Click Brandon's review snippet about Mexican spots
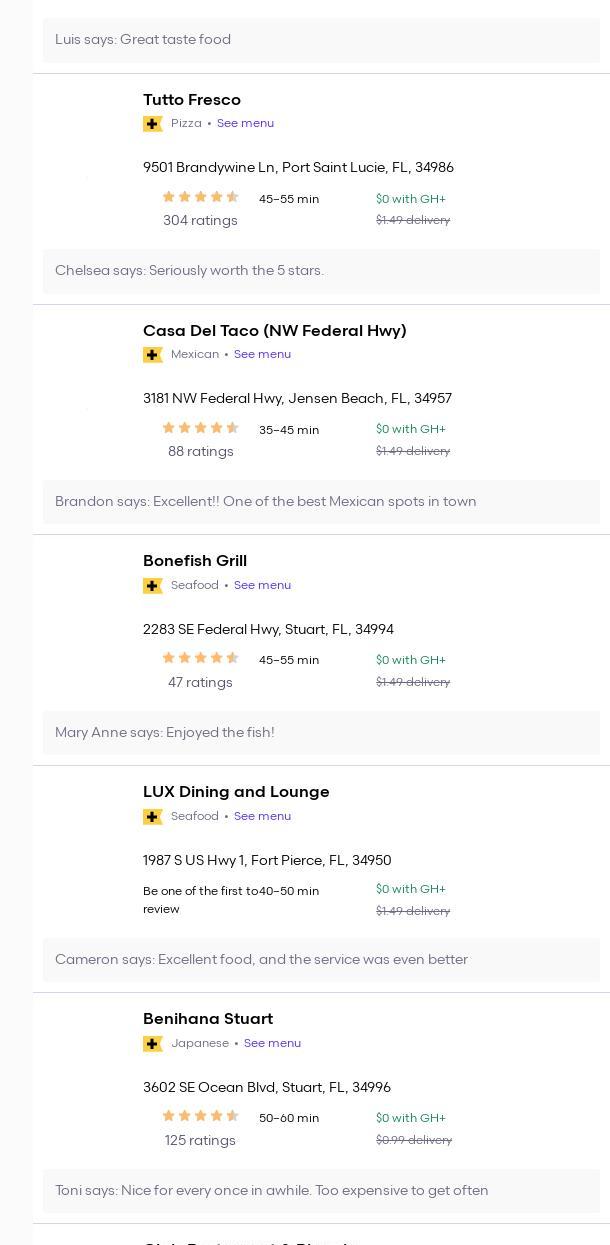The width and height of the screenshot is (610, 1245). tap(265, 502)
